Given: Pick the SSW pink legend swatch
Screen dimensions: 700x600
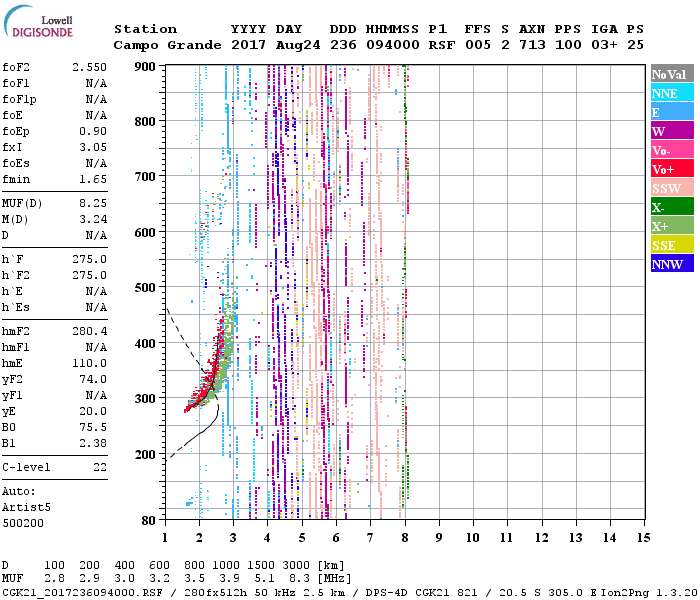Looking at the screenshot, I should tap(671, 188).
